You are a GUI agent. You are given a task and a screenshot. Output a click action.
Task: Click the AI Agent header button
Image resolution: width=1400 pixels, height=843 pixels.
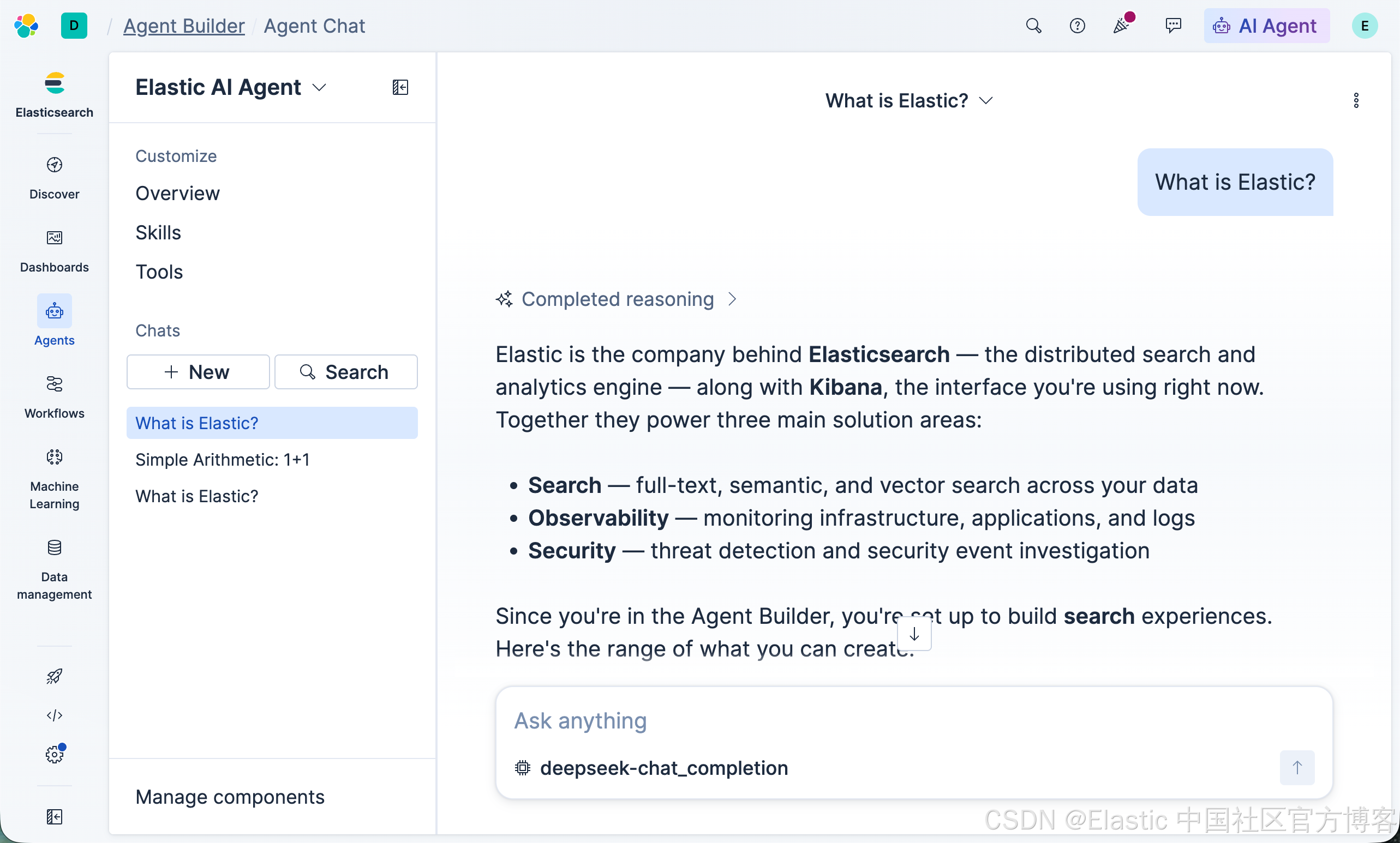(x=1266, y=26)
